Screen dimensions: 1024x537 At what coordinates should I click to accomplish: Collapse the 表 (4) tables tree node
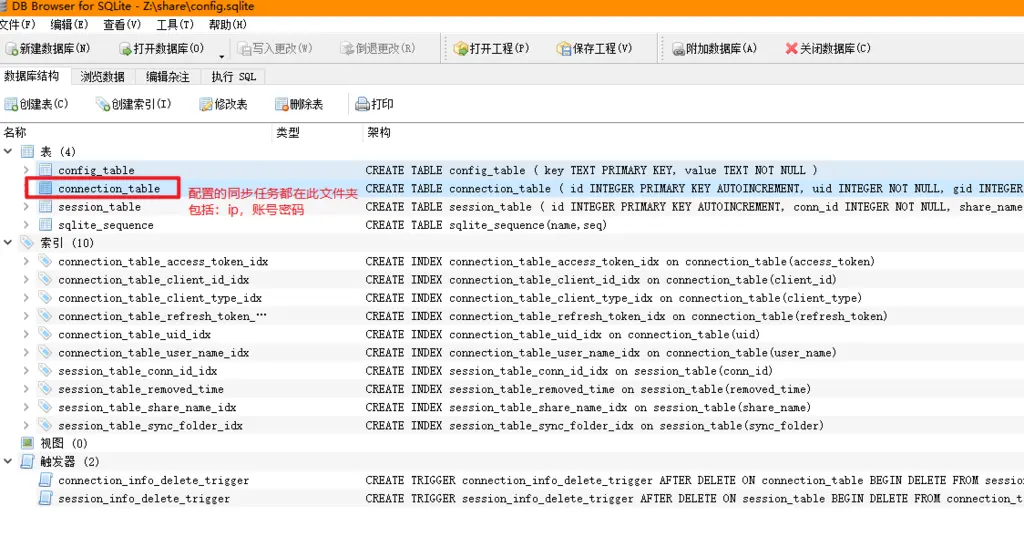[8, 152]
